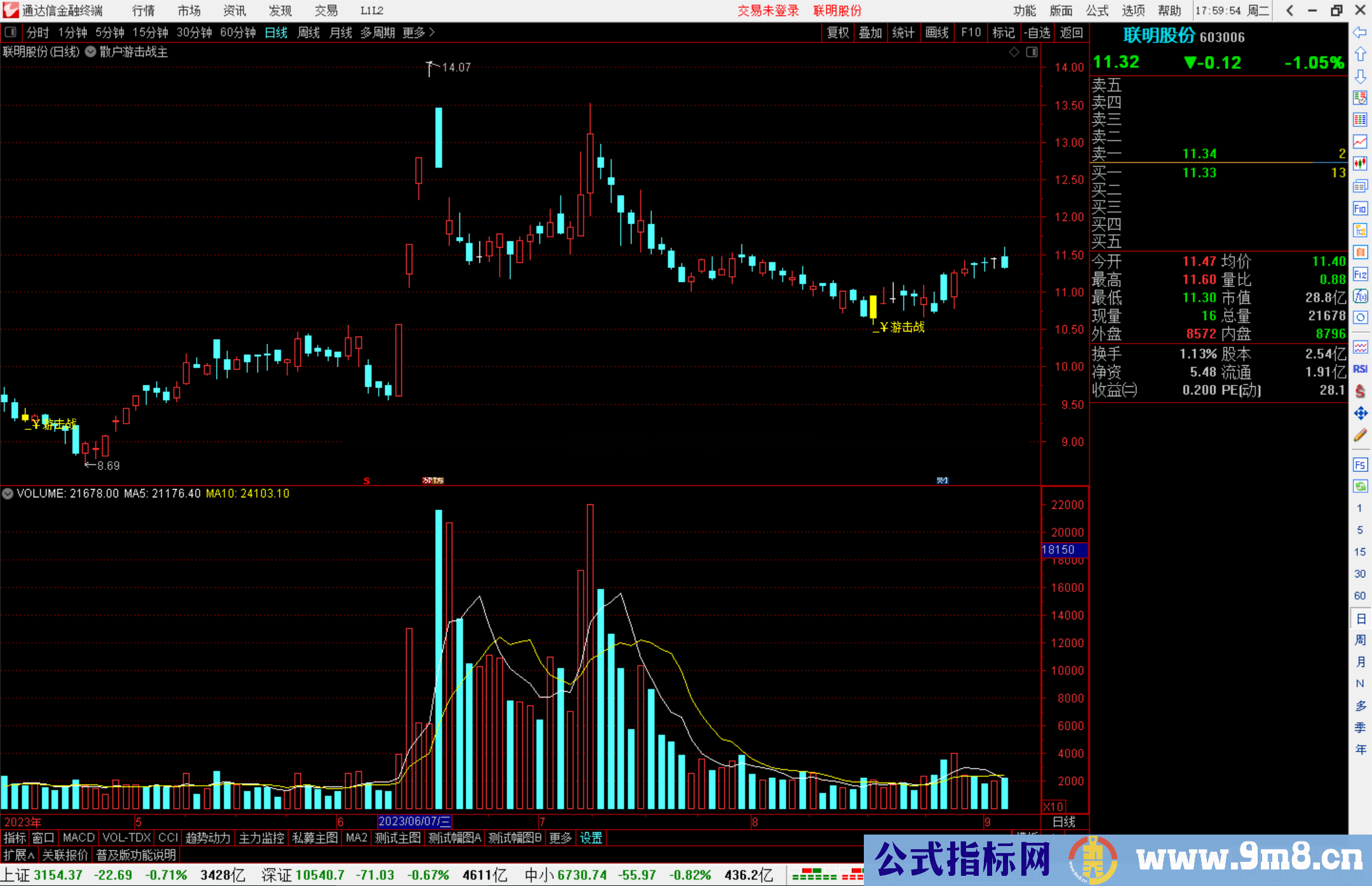Toggle X10 volume scale multiplier
The height and width of the screenshot is (886, 1372).
pyautogui.click(x=1053, y=807)
